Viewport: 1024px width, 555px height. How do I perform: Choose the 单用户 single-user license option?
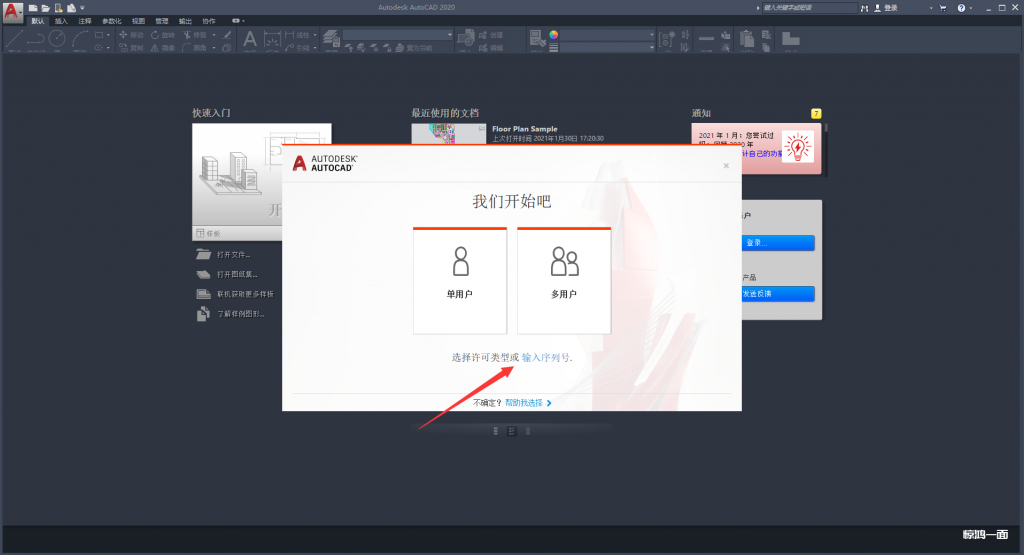(x=461, y=280)
